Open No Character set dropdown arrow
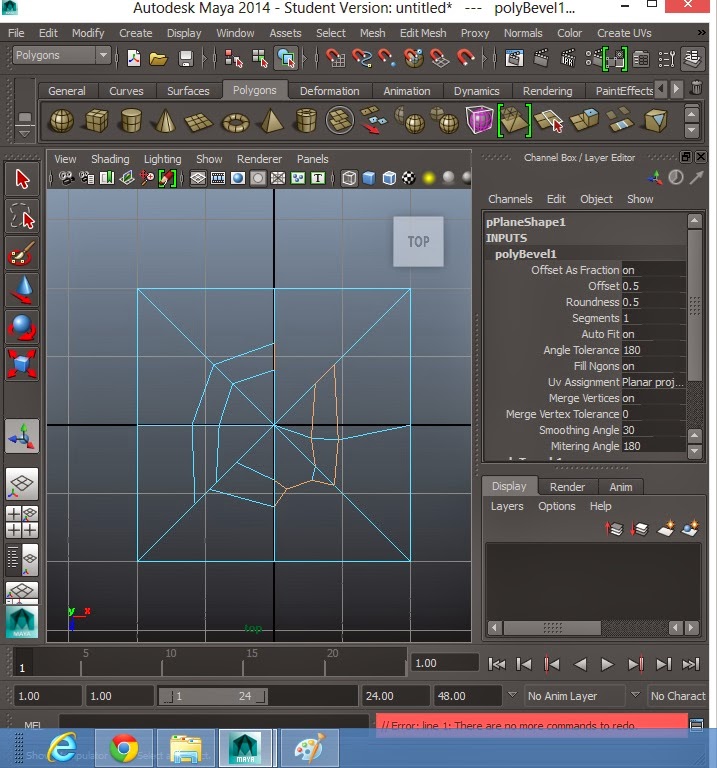The image size is (717, 768). [636, 695]
